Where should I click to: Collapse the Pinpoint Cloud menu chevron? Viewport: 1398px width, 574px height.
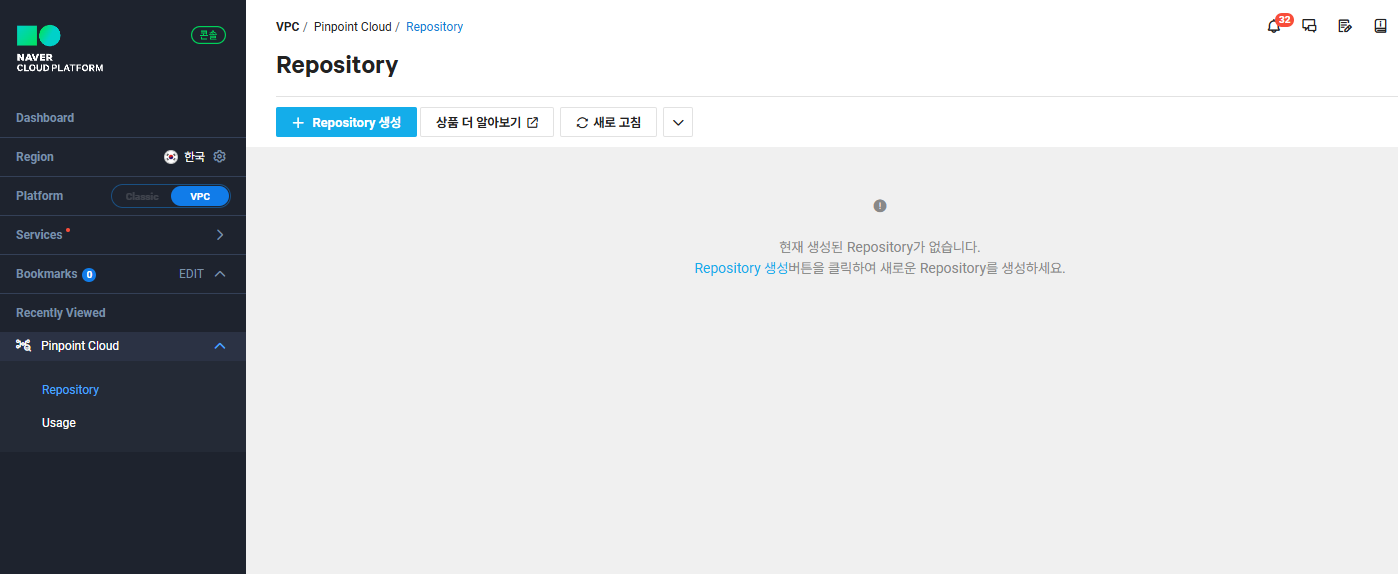[220, 346]
